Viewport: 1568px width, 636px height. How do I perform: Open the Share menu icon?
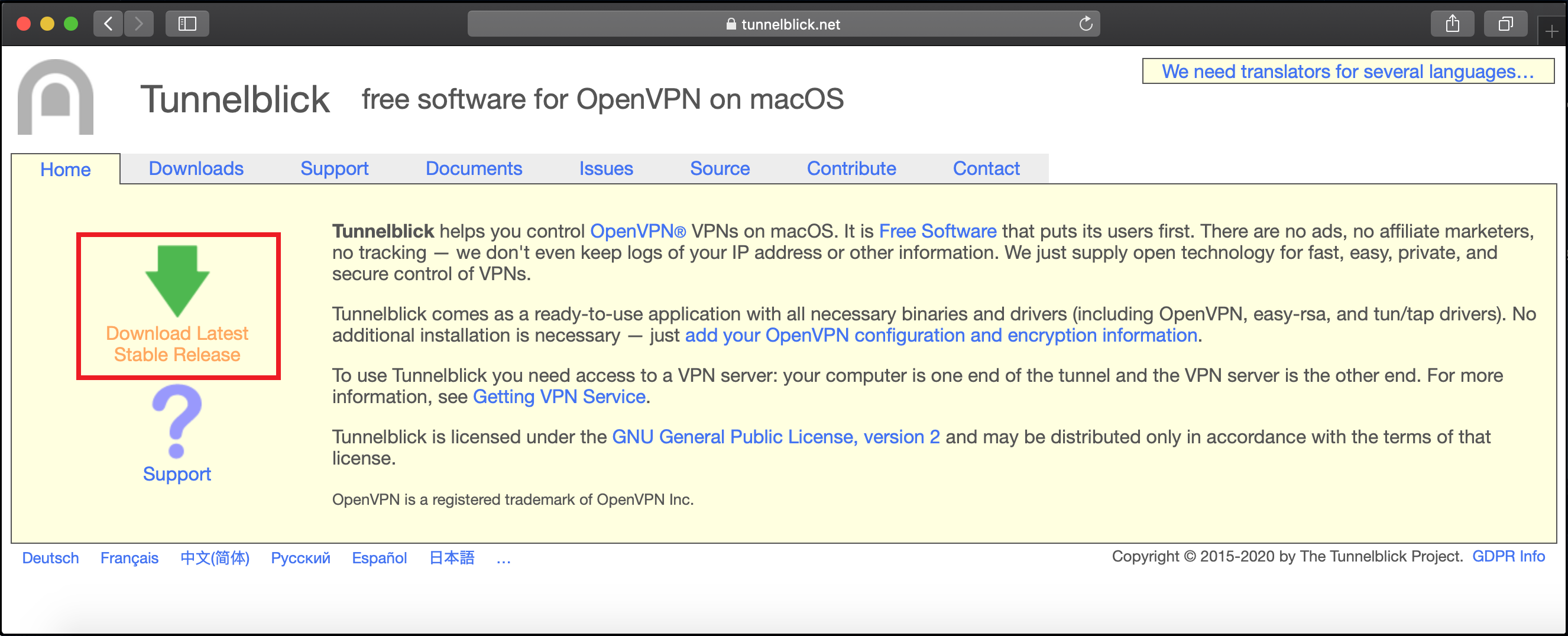(1452, 24)
